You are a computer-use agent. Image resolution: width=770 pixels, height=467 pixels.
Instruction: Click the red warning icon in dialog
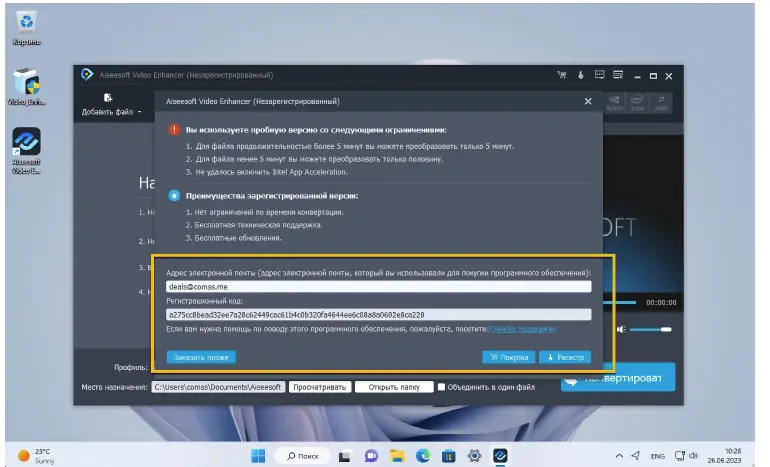174,130
